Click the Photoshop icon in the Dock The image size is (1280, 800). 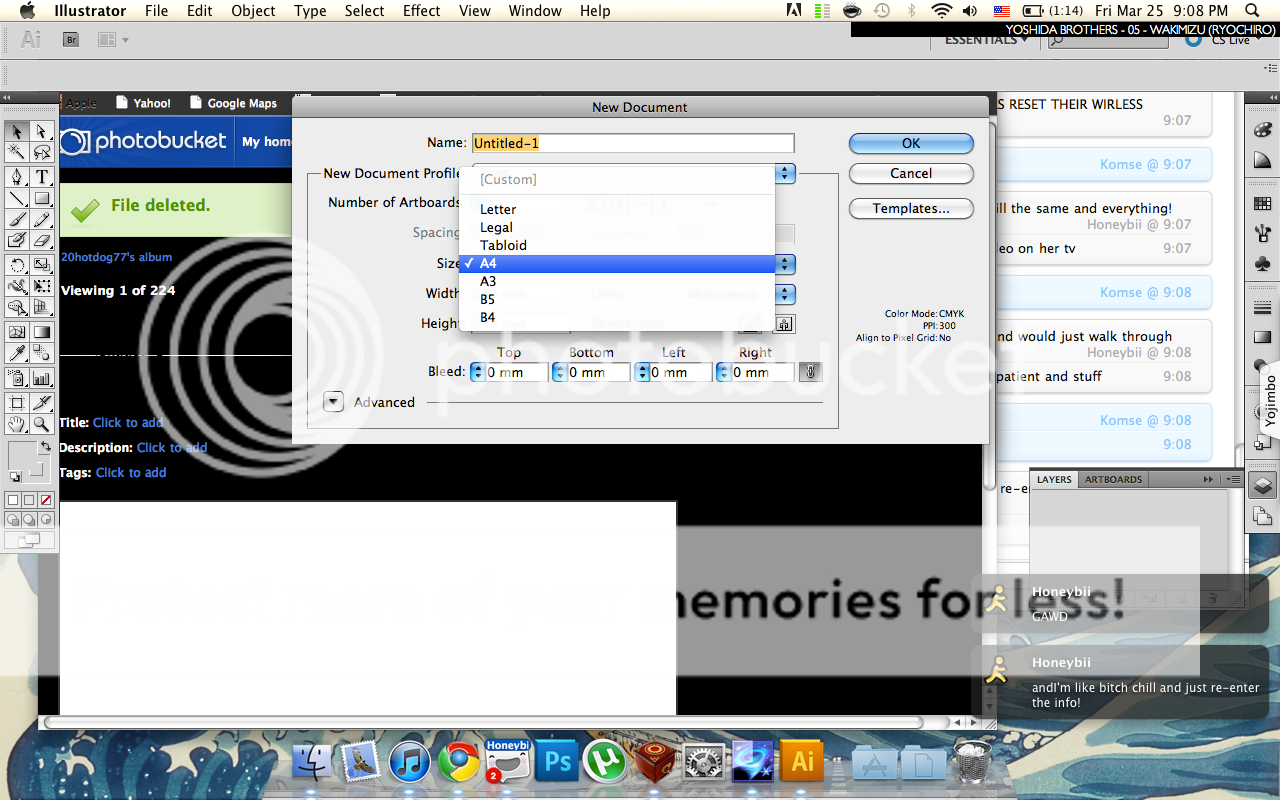pyautogui.click(x=557, y=763)
